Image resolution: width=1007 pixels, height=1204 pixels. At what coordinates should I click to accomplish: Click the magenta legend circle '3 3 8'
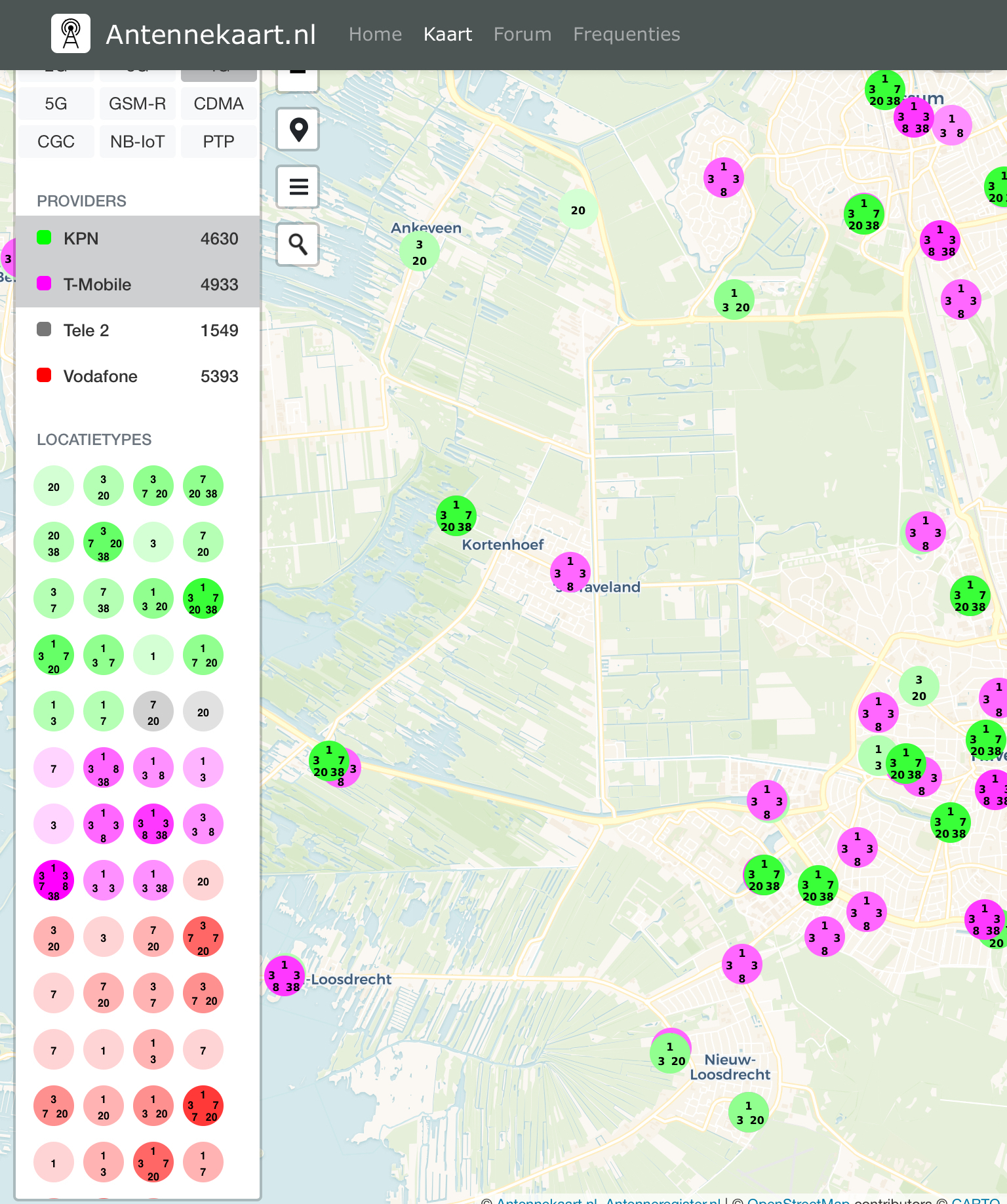[x=203, y=825]
